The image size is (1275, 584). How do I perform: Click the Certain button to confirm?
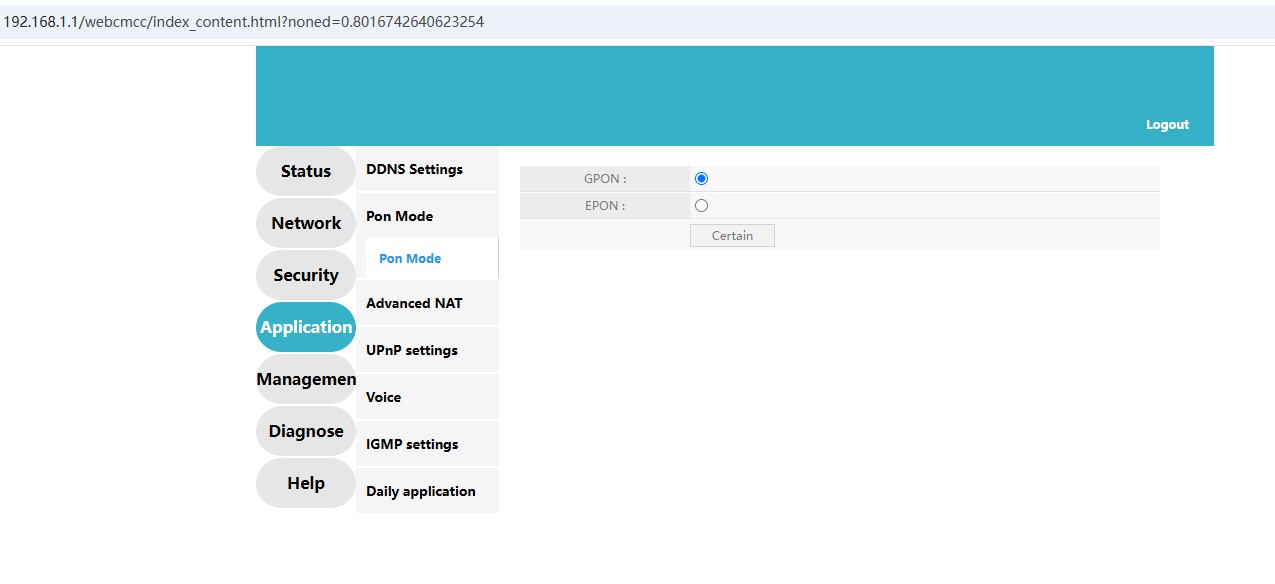coord(731,235)
